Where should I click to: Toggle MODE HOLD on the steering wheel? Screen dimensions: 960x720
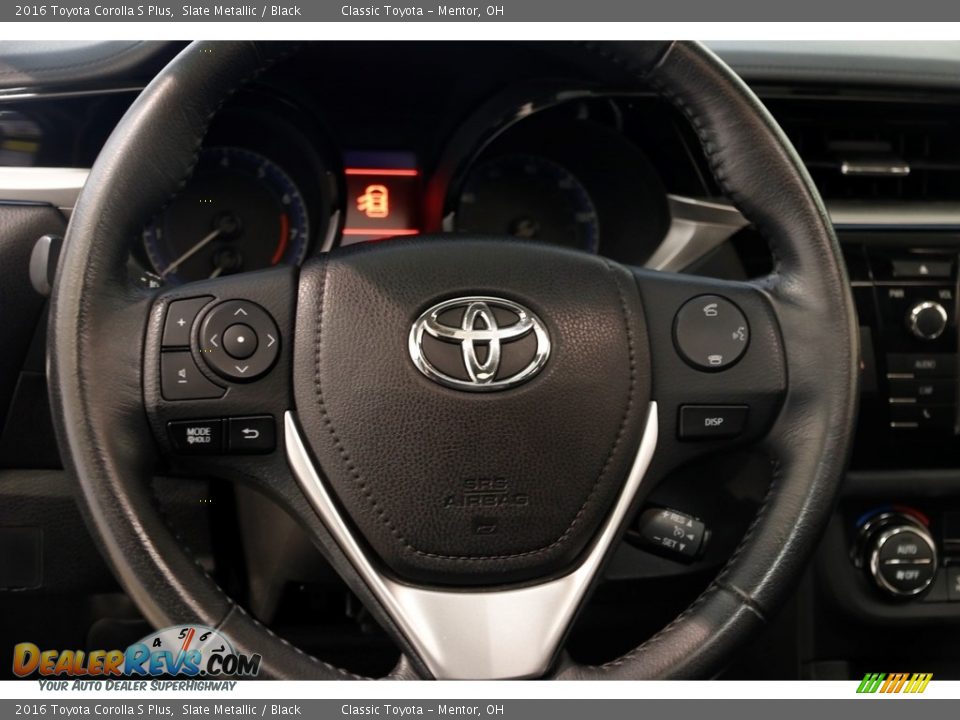[x=198, y=434]
